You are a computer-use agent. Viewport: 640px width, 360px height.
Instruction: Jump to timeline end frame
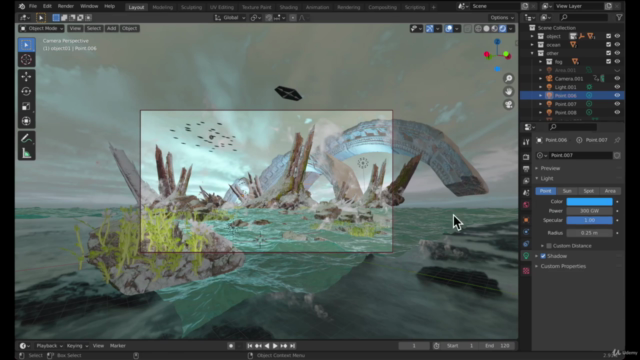pos(293,346)
